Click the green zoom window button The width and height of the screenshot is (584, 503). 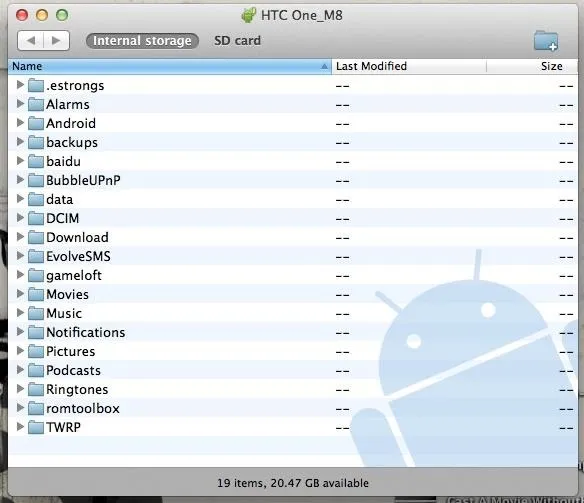[x=62, y=15]
